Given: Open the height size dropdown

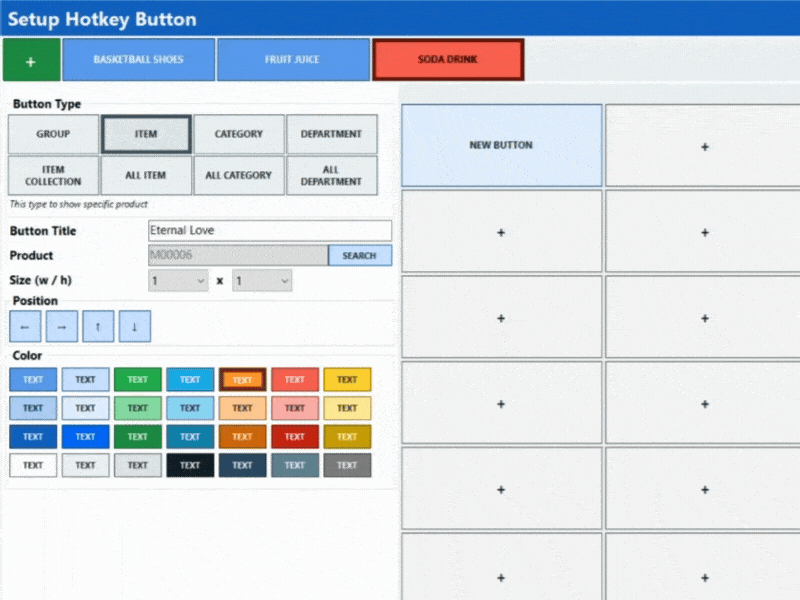Looking at the screenshot, I should point(262,282).
